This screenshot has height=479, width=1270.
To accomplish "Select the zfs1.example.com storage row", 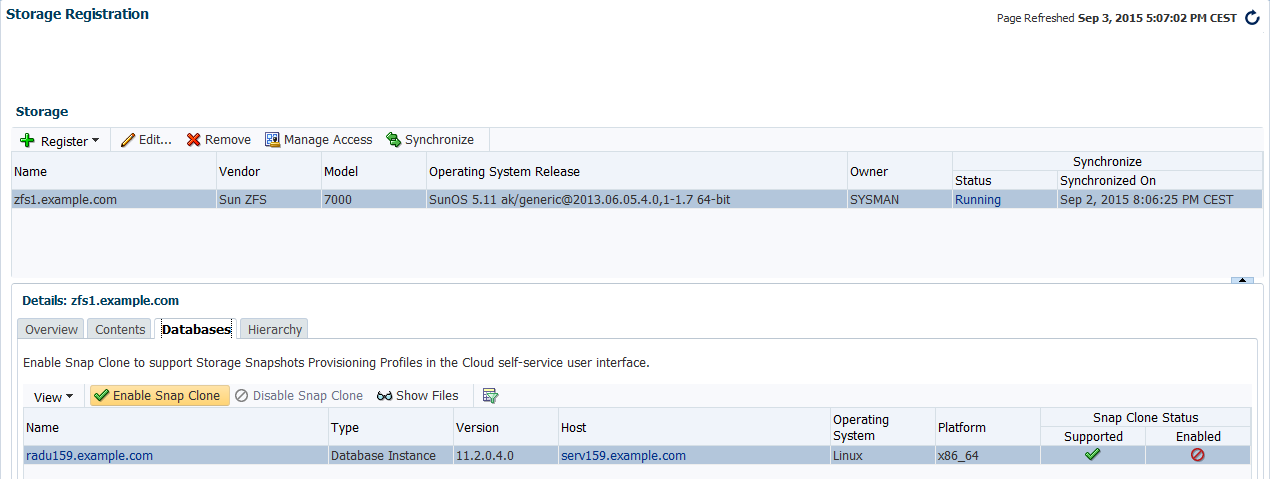I will (66, 199).
